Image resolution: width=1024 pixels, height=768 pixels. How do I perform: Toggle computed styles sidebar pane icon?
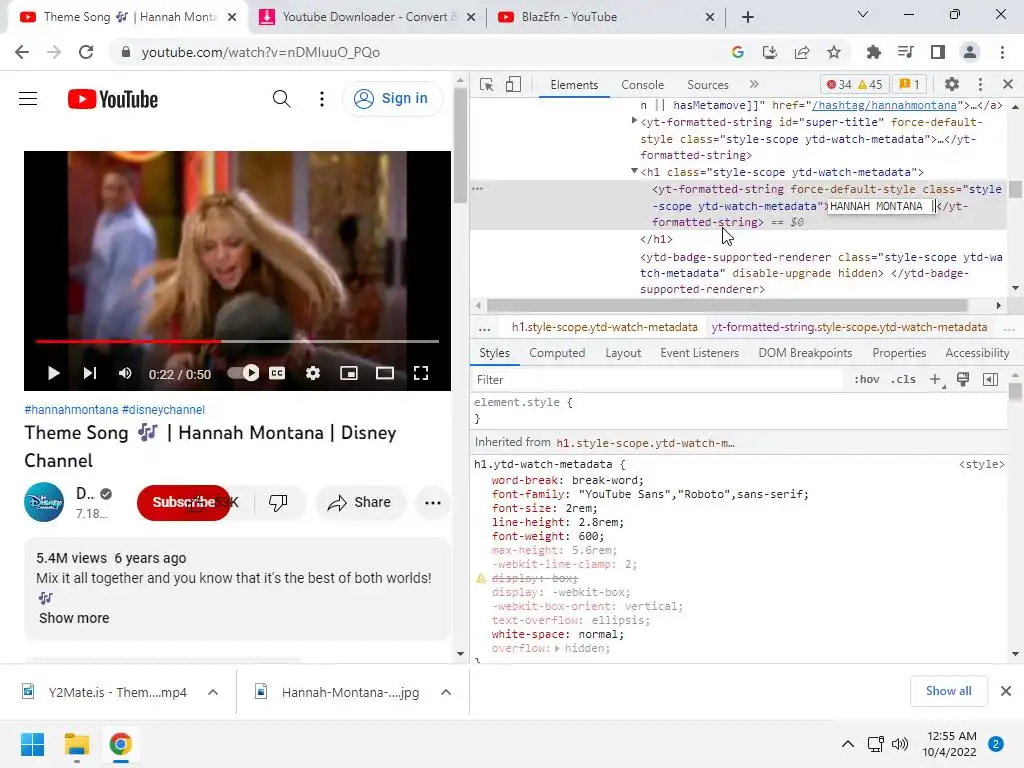pos(990,379)
